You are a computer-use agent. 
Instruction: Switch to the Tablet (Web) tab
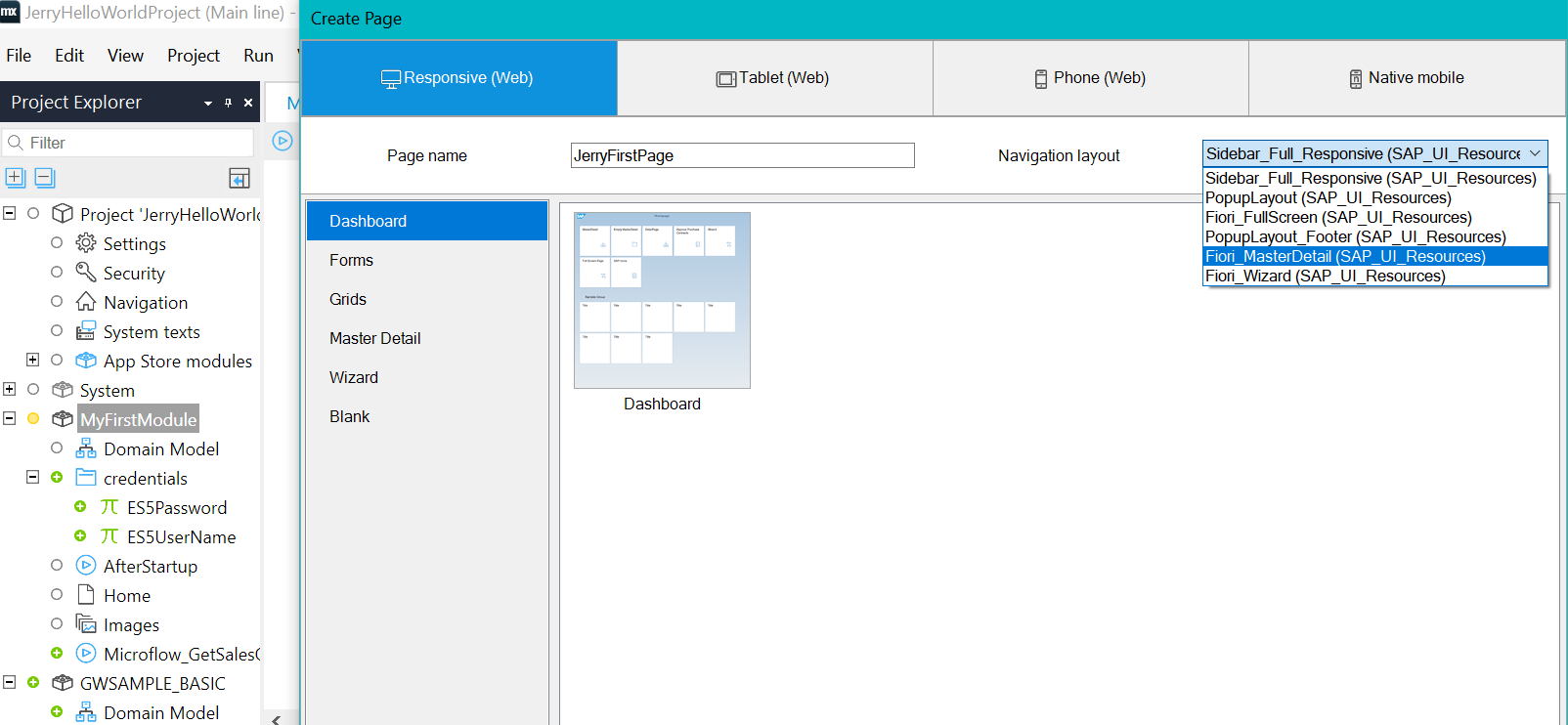pos(775,78)
